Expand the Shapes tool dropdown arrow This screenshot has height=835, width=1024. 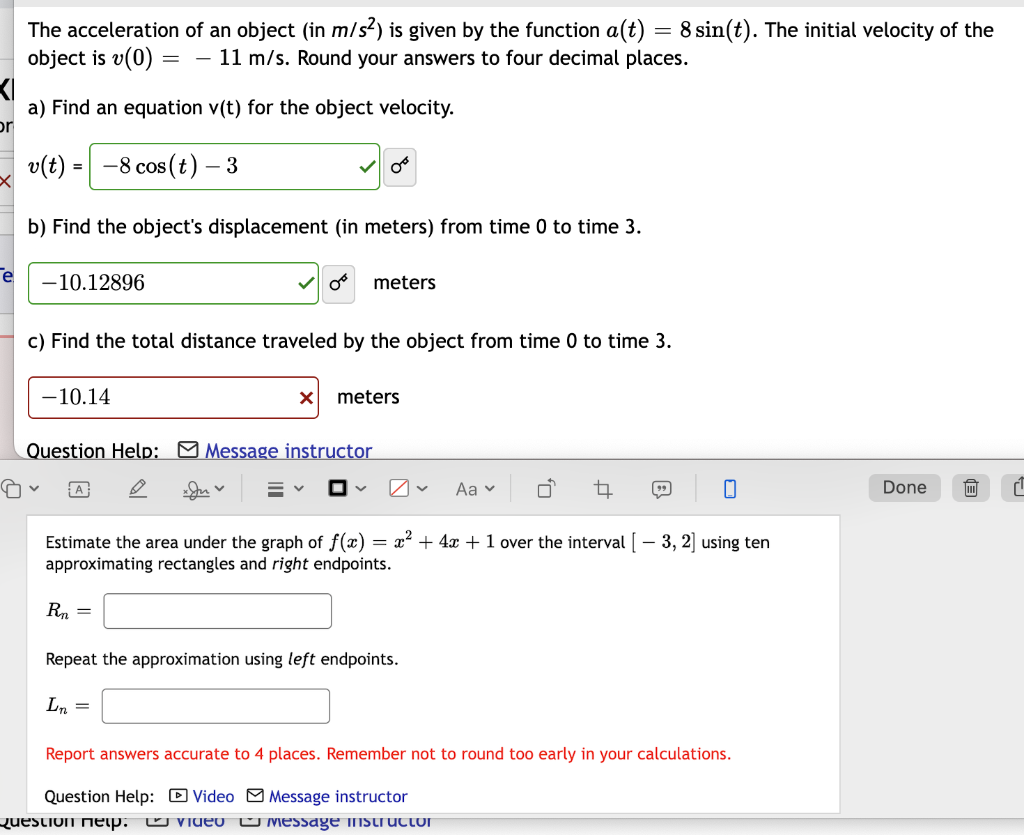[x=34, y=488]
